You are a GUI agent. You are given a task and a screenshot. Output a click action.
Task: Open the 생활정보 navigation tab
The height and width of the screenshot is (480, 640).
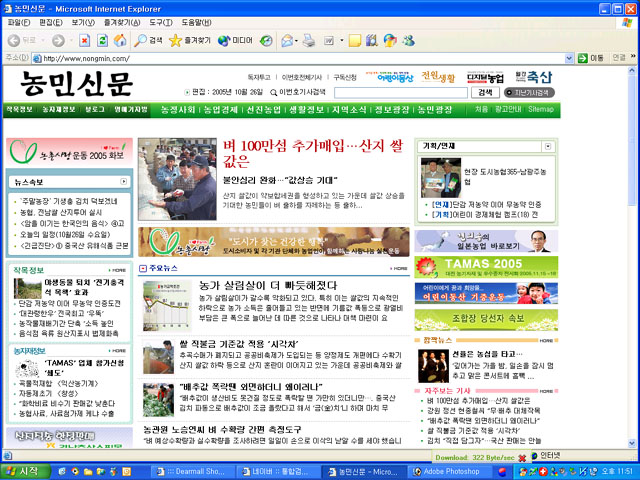(x=306, y=109)
